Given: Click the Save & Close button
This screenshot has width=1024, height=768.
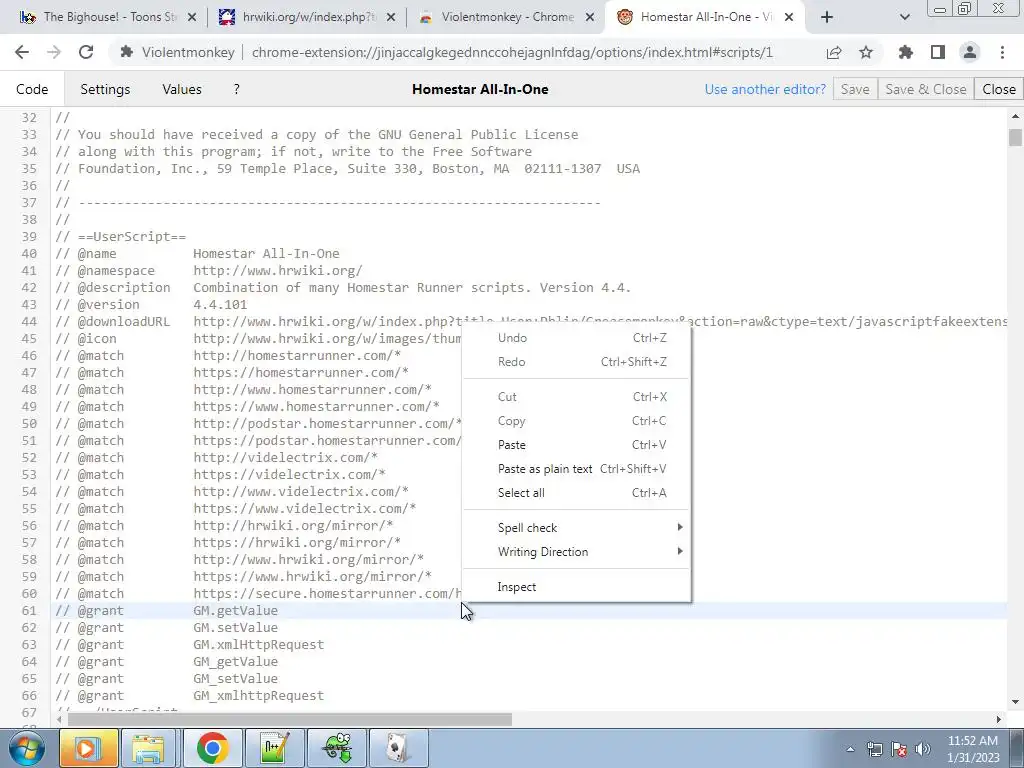Looking at the screenshot, I should pos(925,89).
